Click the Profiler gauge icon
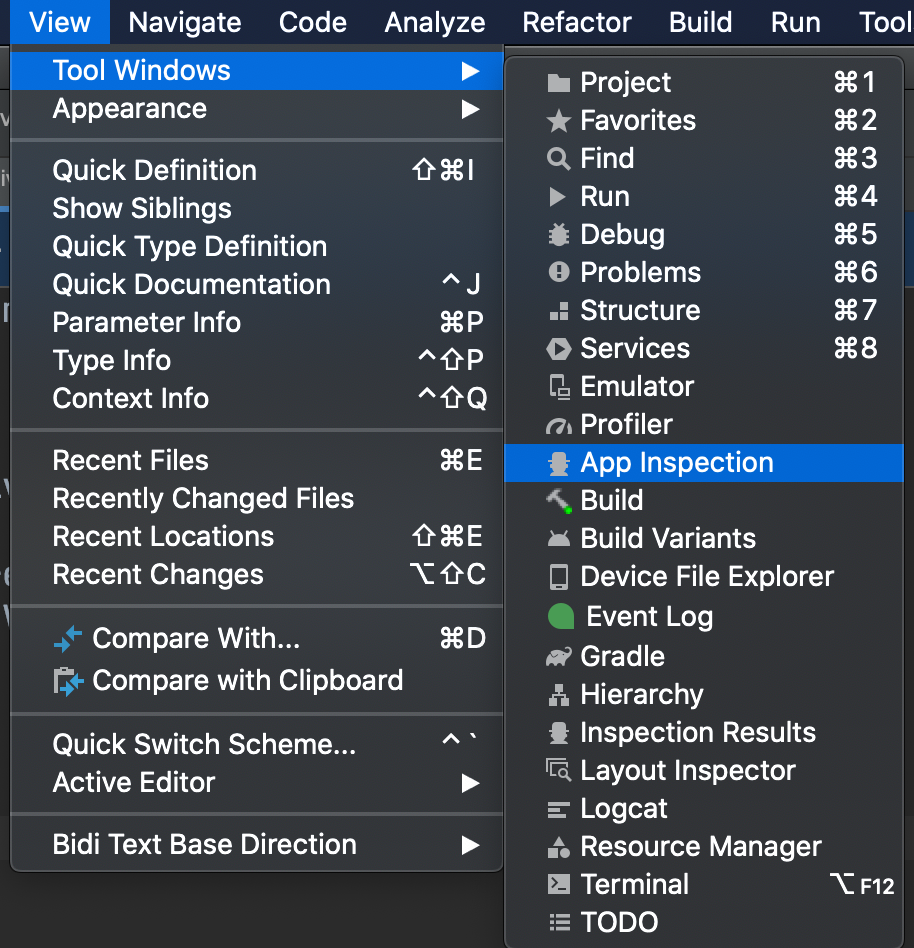The height and width of the screenshot is (948, 914). [x=559, y=426]
